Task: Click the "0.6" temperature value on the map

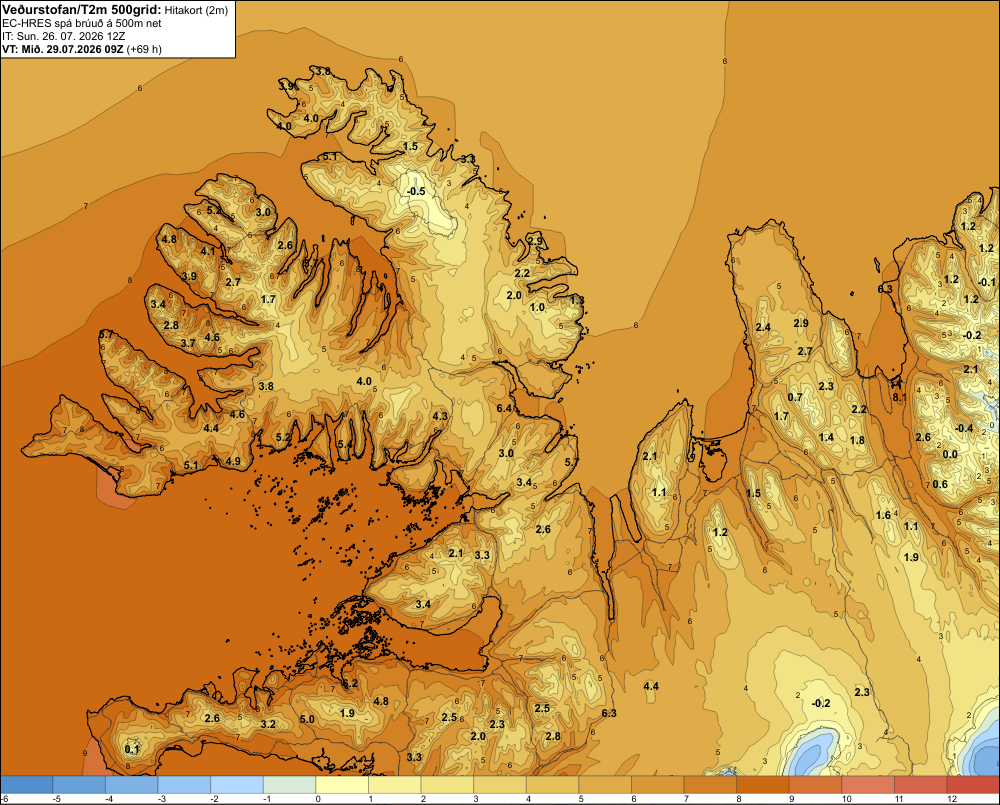Action: [x=940, y=484]
